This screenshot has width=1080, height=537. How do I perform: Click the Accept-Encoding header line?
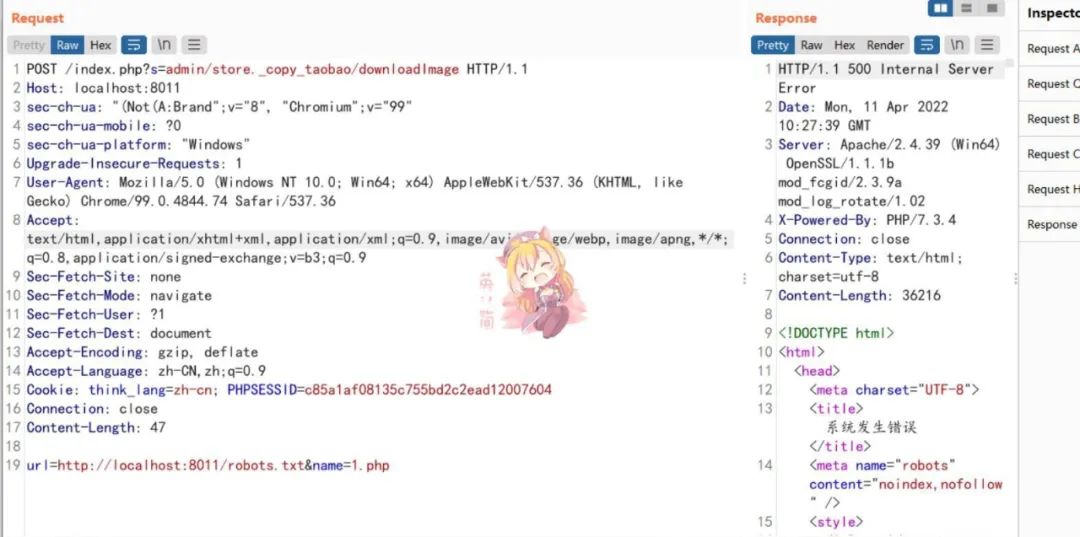click(142, 352)
